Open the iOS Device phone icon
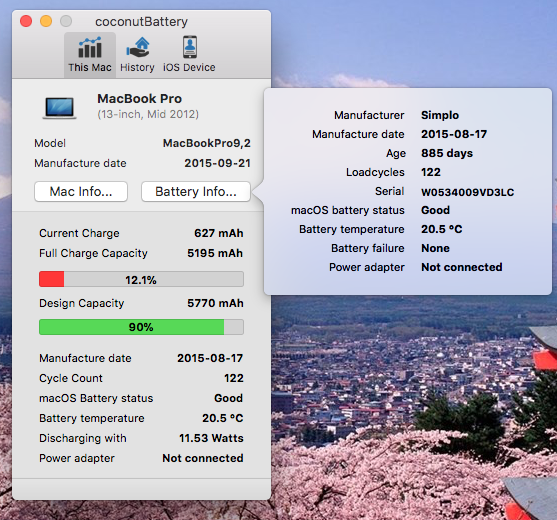Image resolution: width=557 pixels, height=520 pixels. 190,47
